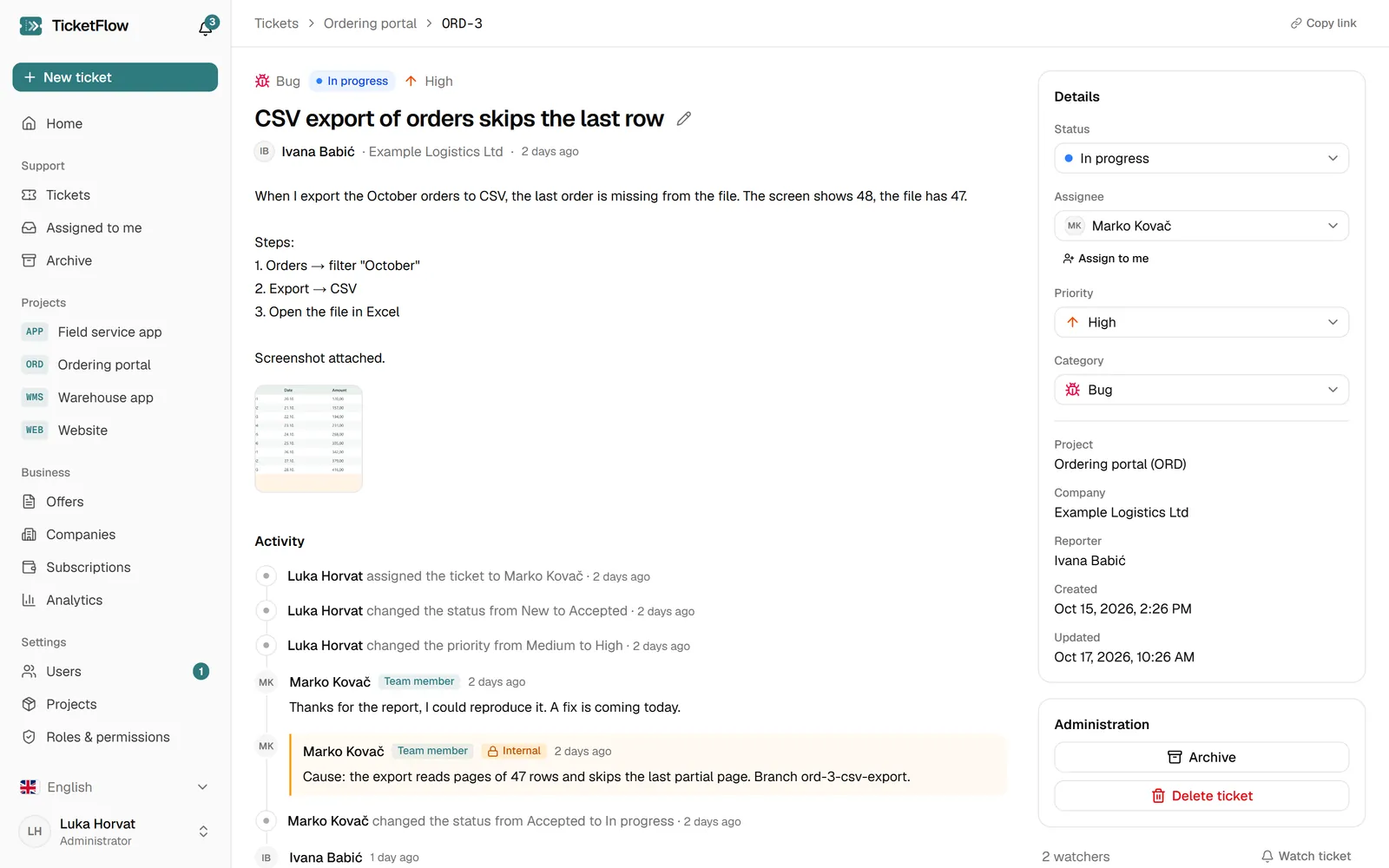Click the Bug category icon in the header
This screenshot has width=1389, height=868.
[x=262, y=82]
